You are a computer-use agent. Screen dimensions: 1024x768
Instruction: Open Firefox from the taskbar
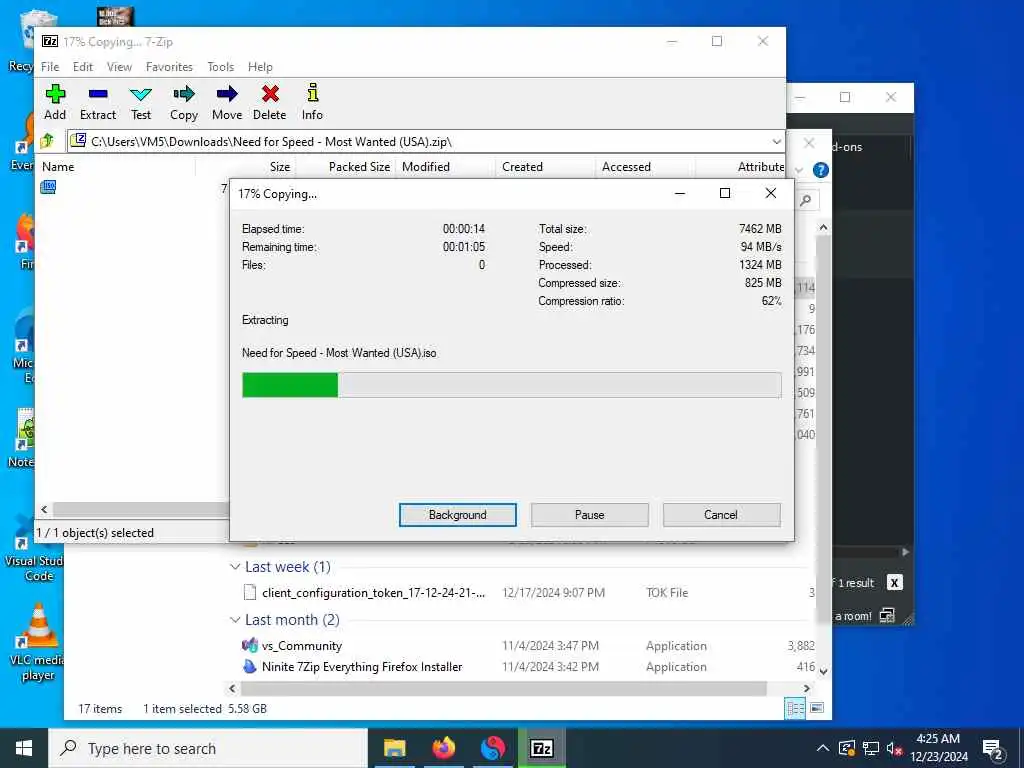click(x=443, y=748)
